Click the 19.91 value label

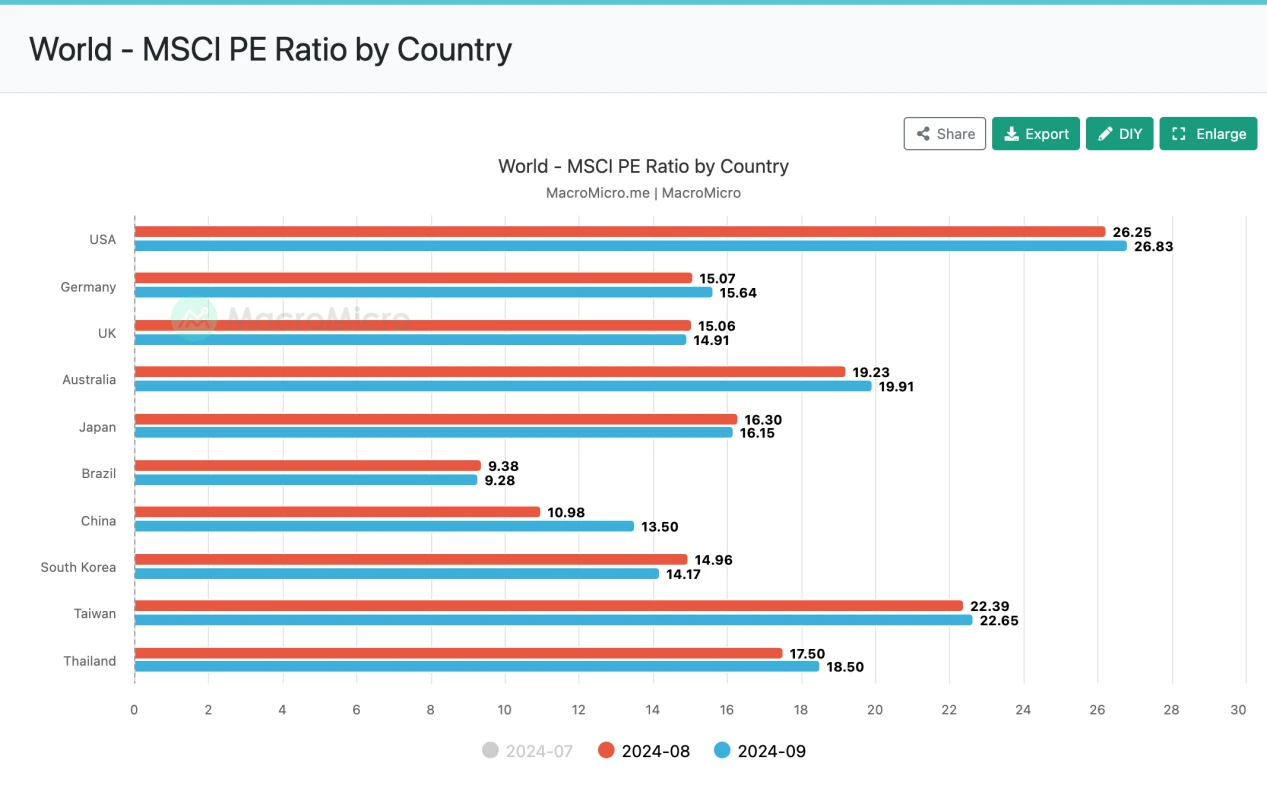(x=898, y=387)
